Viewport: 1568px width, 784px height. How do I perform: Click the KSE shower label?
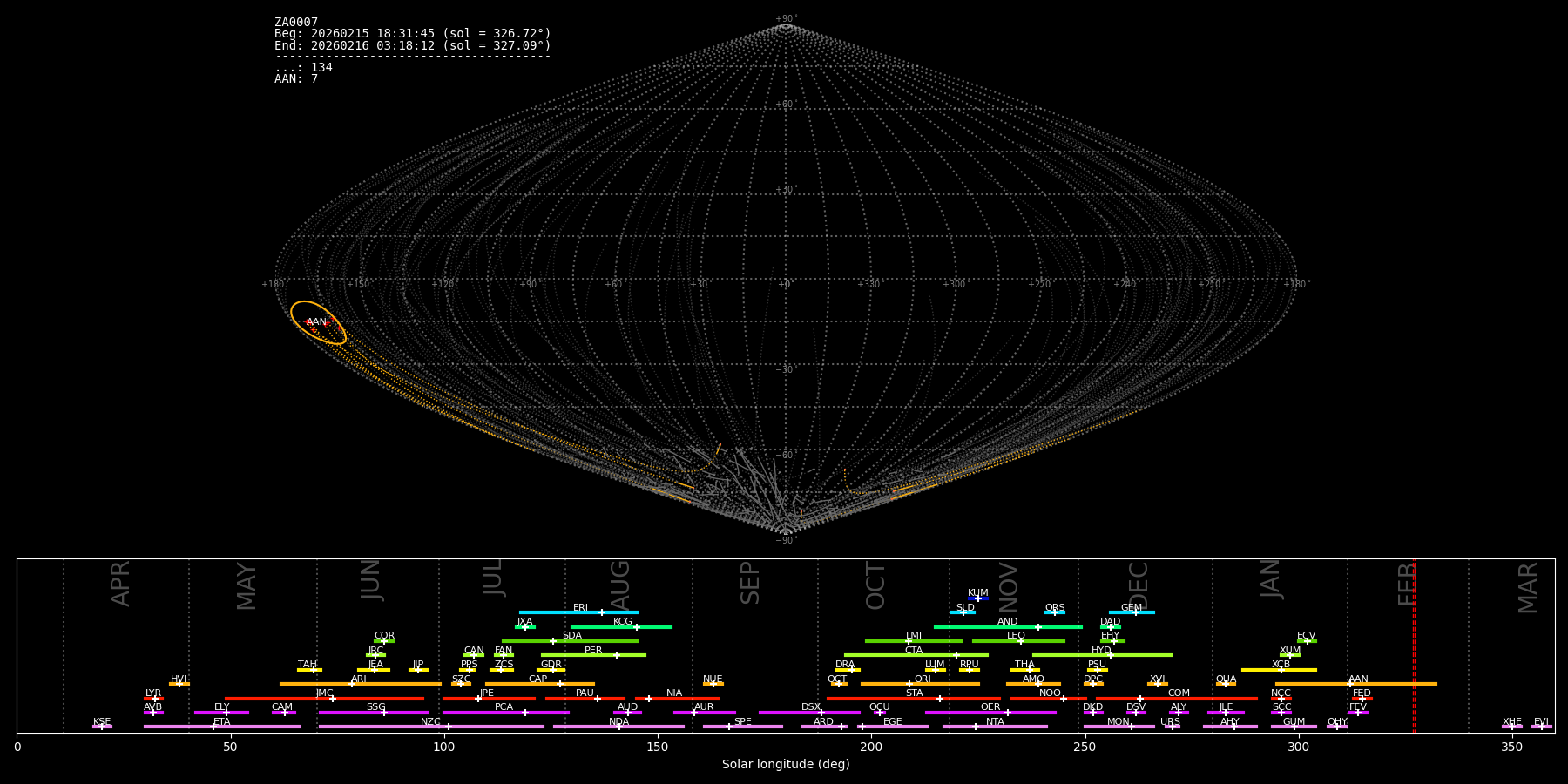102,722
